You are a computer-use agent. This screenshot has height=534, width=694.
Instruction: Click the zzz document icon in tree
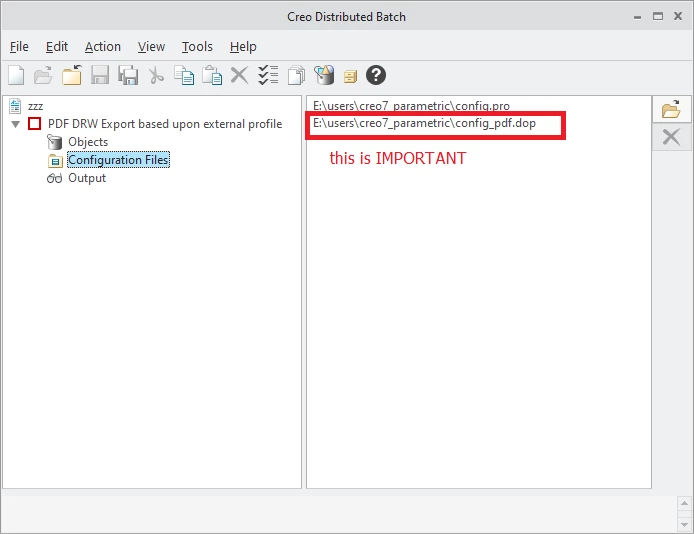(x=15, y=106)
